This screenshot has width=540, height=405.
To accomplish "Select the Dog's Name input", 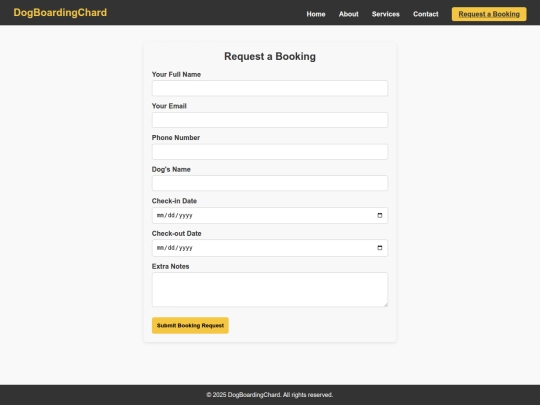I will [270, 183].
